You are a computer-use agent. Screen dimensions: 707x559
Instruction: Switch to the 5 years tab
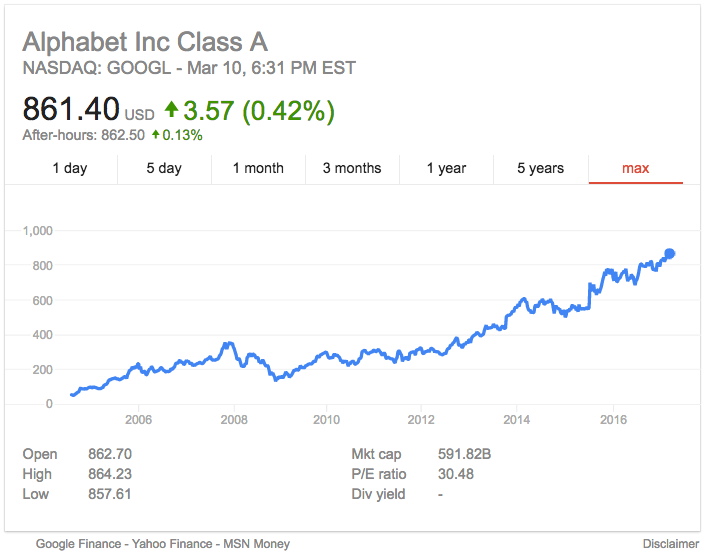pos(540,168)
